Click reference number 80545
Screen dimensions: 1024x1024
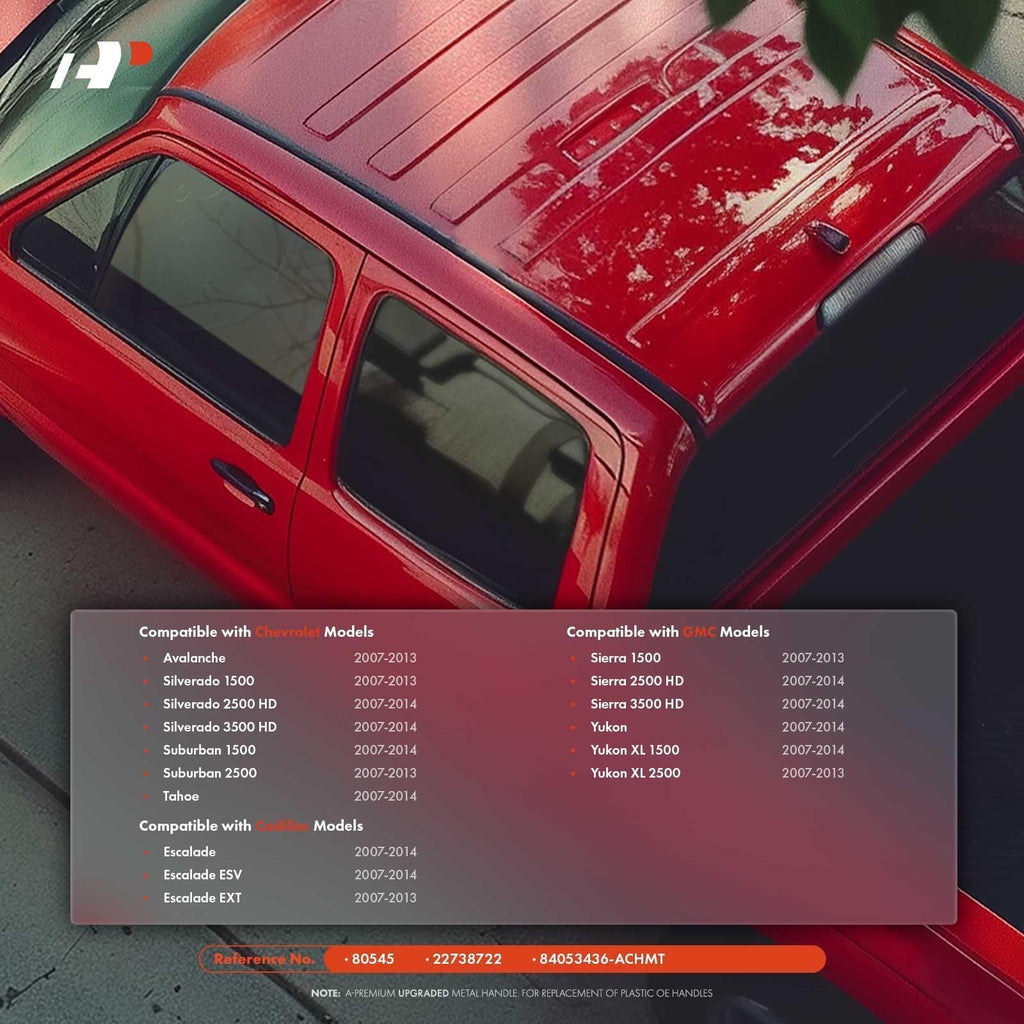point(370,959)
